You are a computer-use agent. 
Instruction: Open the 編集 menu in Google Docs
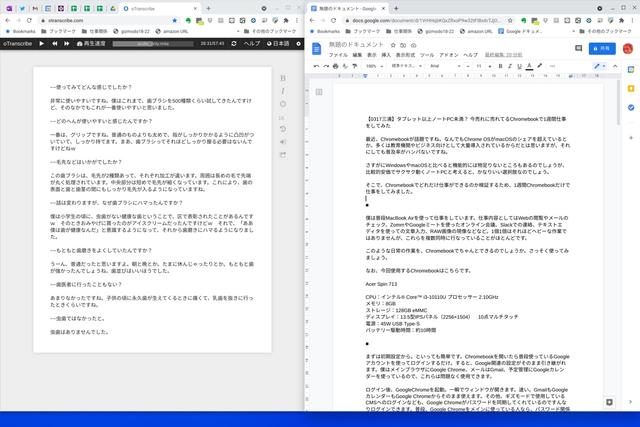[357, 55]
